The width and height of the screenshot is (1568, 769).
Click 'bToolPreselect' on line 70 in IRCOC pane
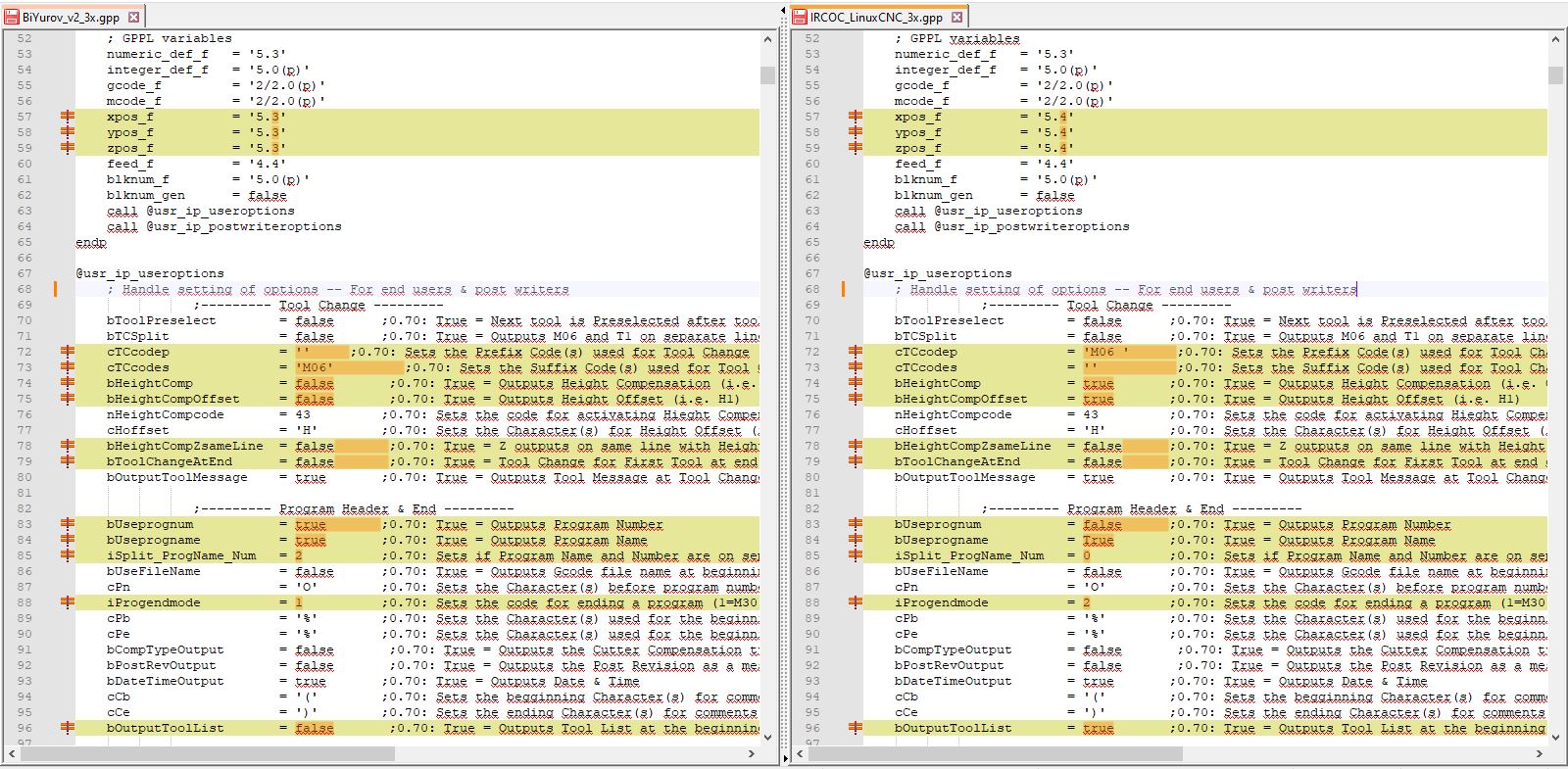click(950, 320)
